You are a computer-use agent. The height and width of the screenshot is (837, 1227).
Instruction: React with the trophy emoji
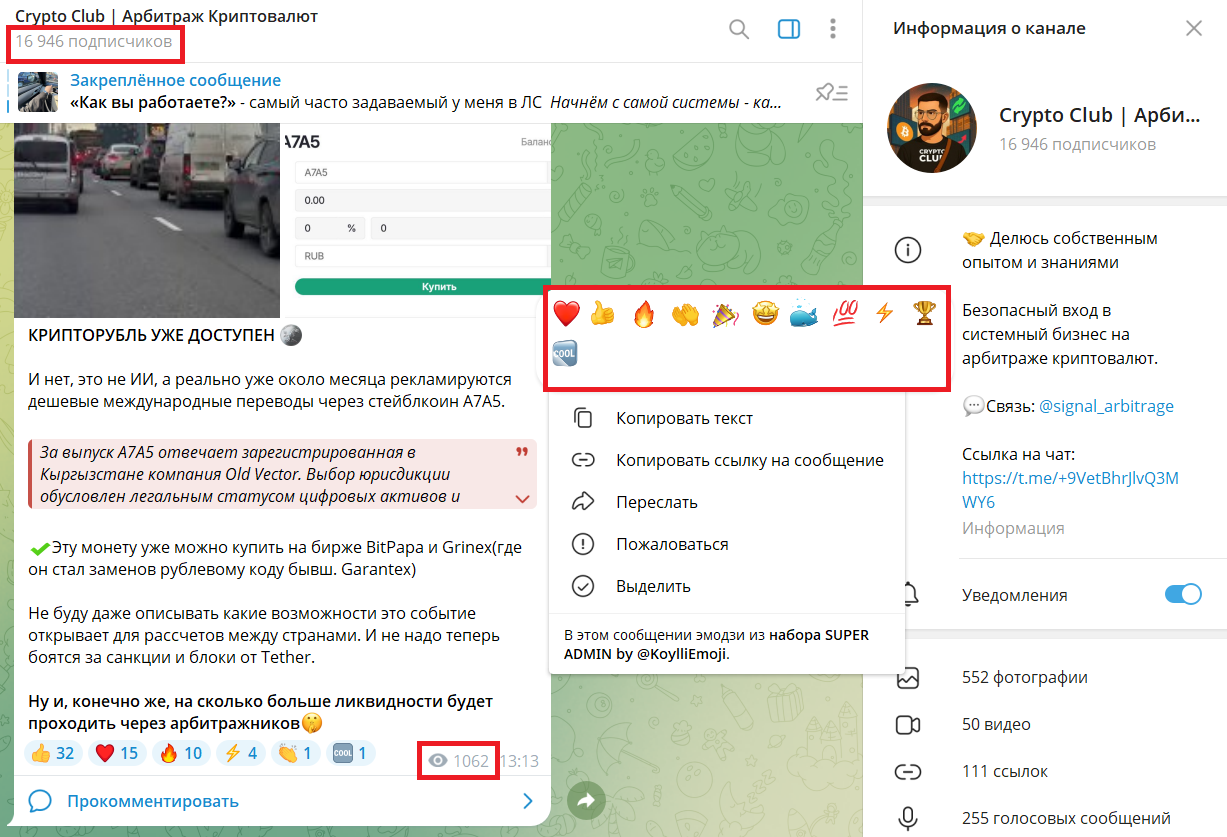(923, 314)
